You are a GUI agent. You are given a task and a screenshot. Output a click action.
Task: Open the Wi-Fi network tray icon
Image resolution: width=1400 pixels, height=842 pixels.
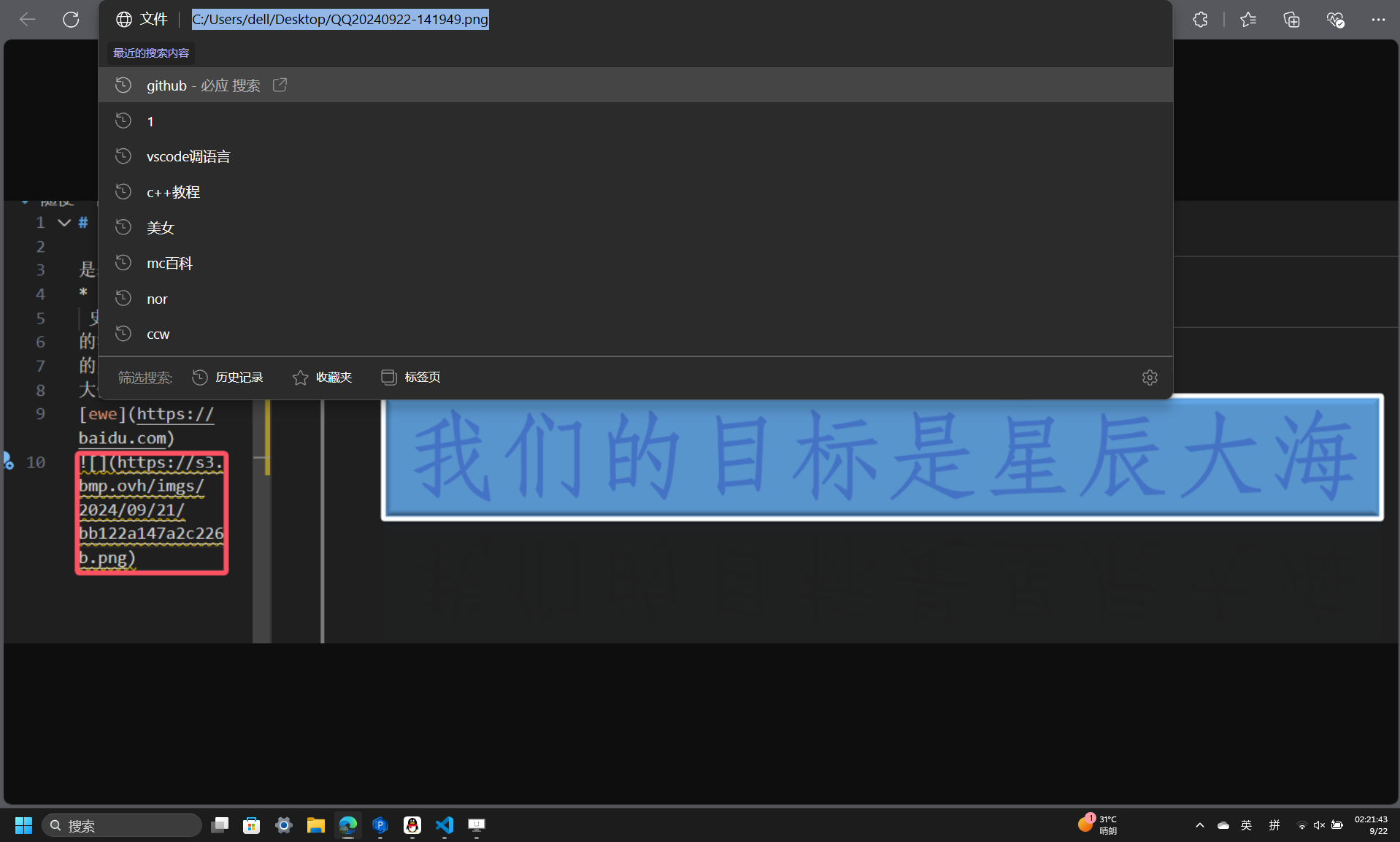(1301, 825)
